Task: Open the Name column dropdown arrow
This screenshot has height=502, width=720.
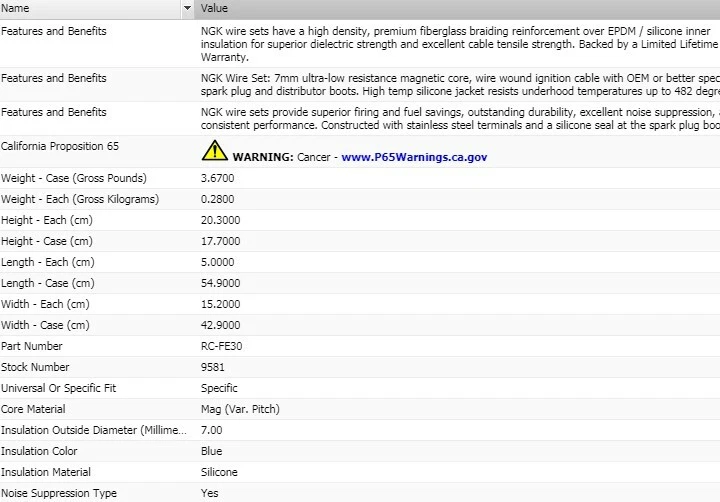Action: tap(187, 8)
